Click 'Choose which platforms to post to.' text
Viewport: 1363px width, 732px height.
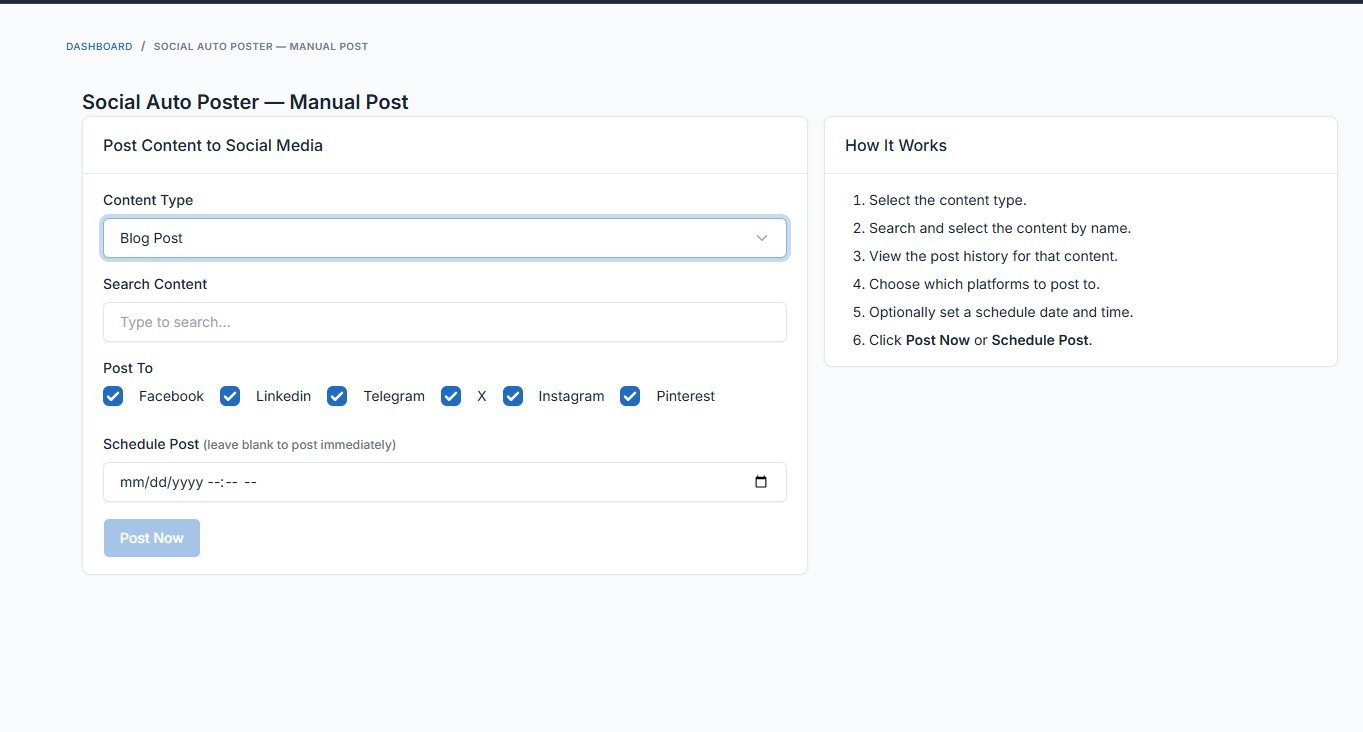pos(984,284)
